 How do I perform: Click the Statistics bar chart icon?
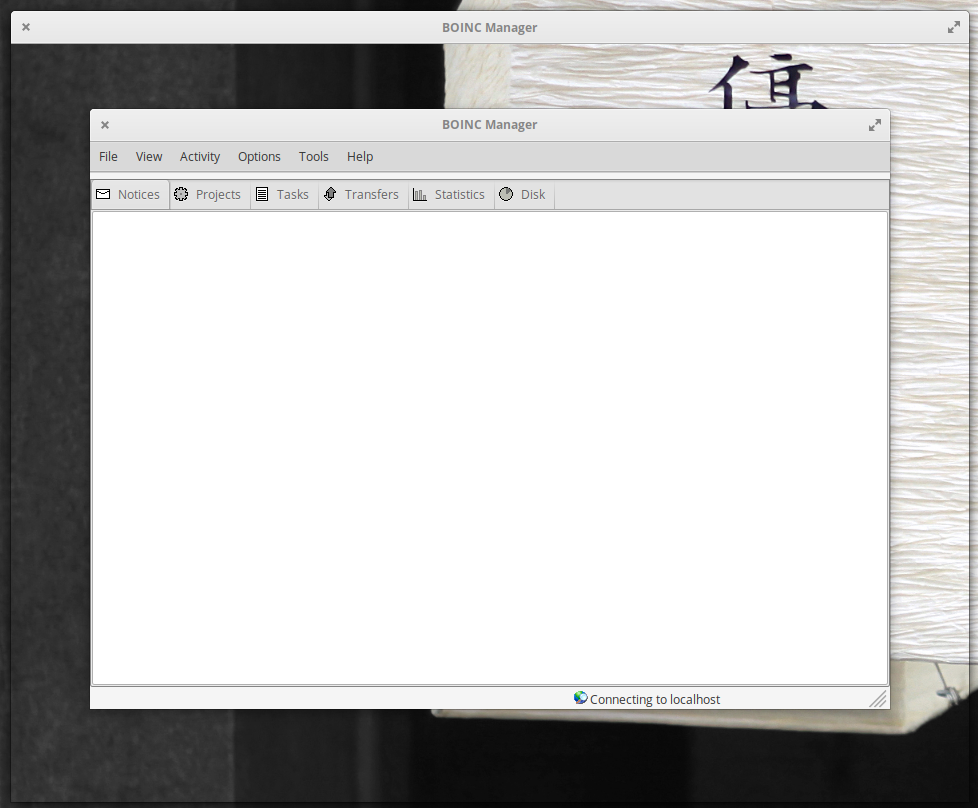[x=420, y=195]
